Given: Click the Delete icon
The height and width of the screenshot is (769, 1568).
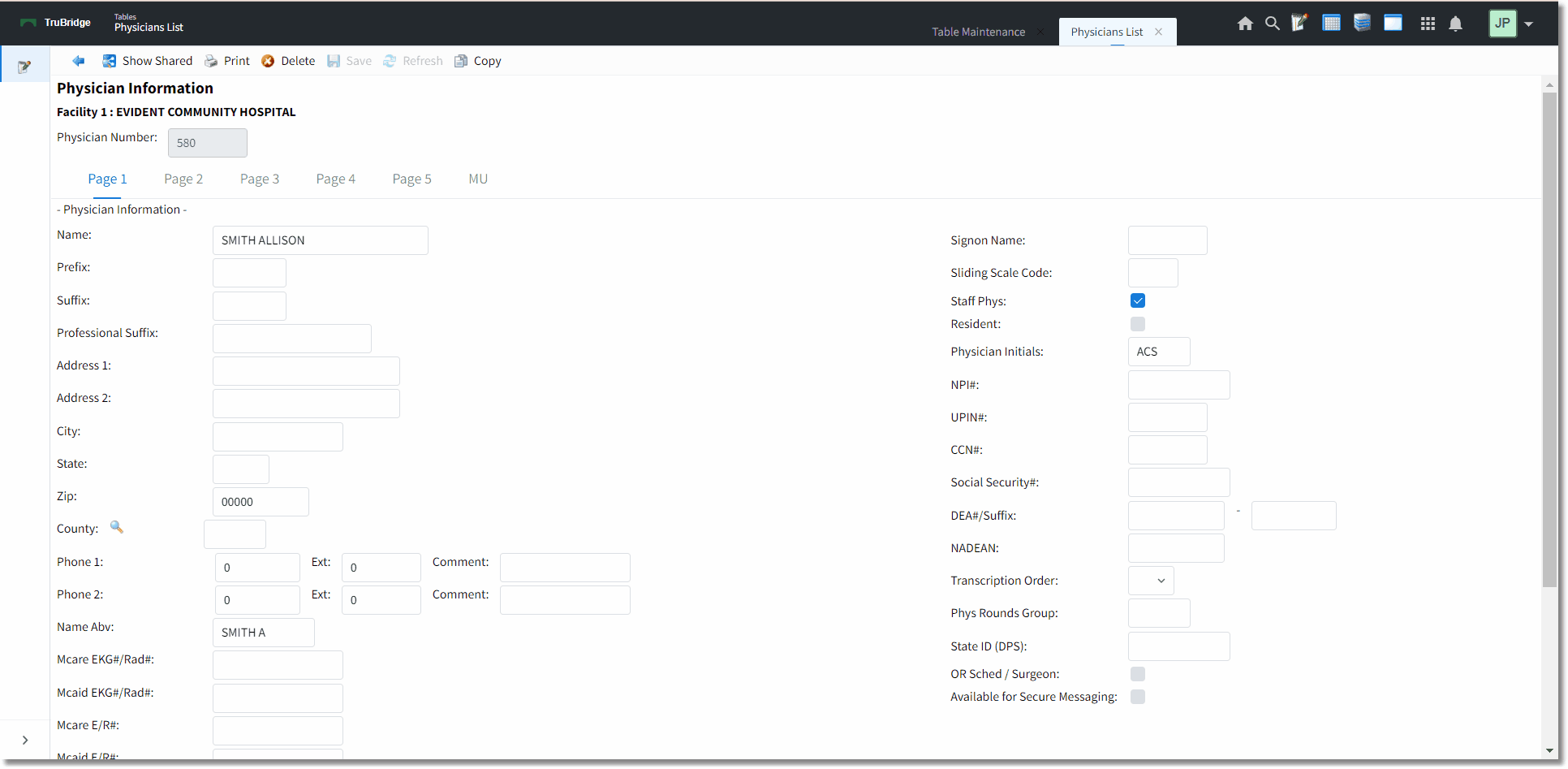Looking at the screenshot, I should point(268,61).
